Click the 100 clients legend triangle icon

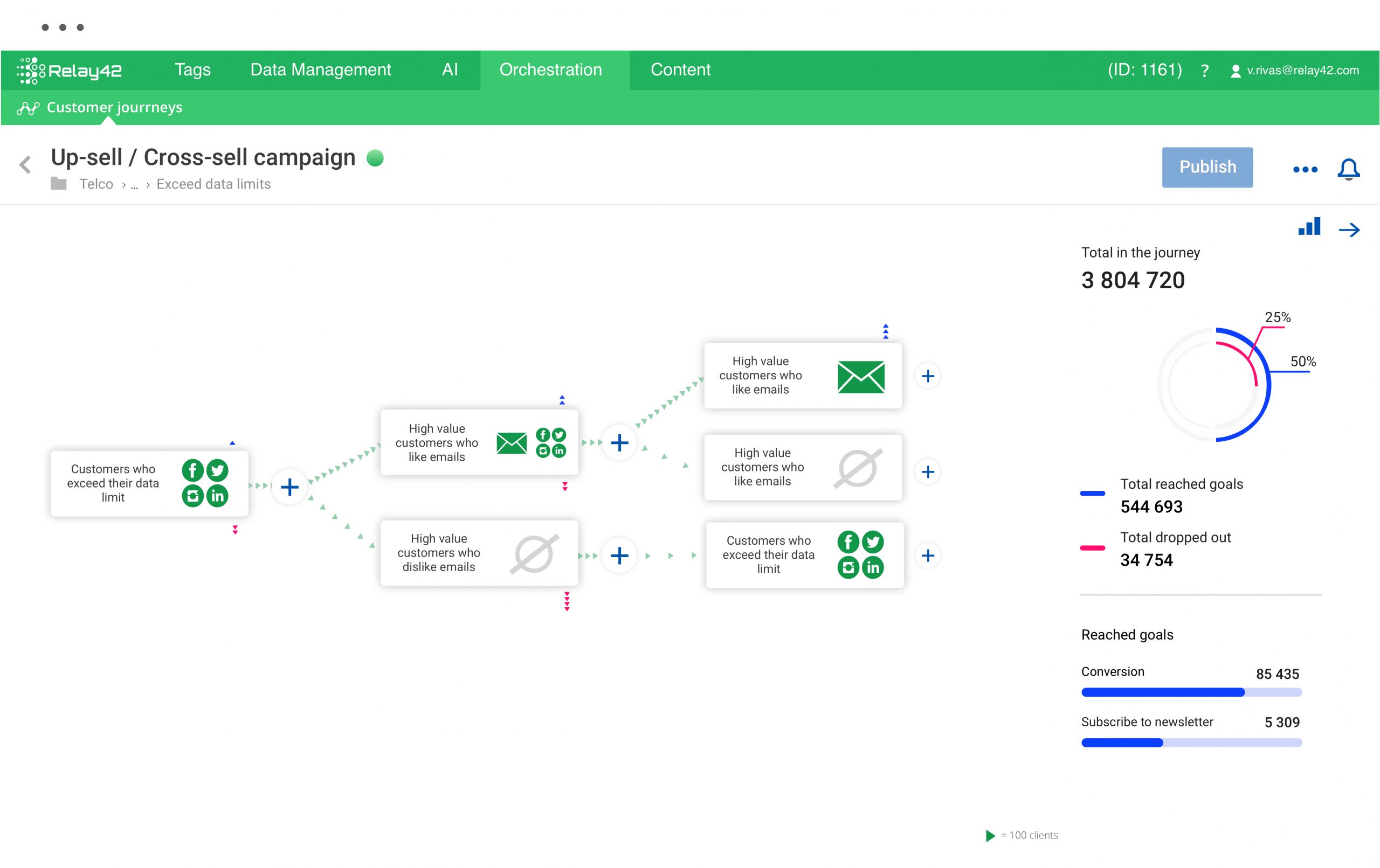coord(990,835)
